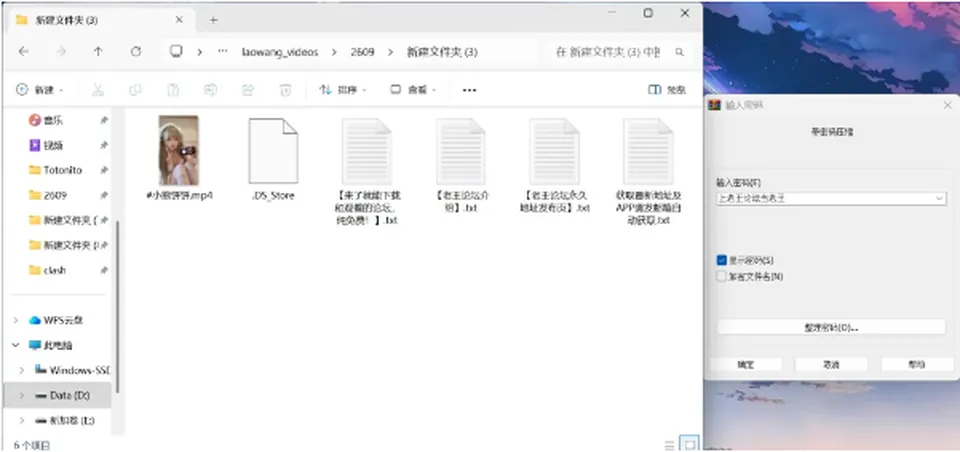Click the Copy icon in toolbar

point(135,90)
